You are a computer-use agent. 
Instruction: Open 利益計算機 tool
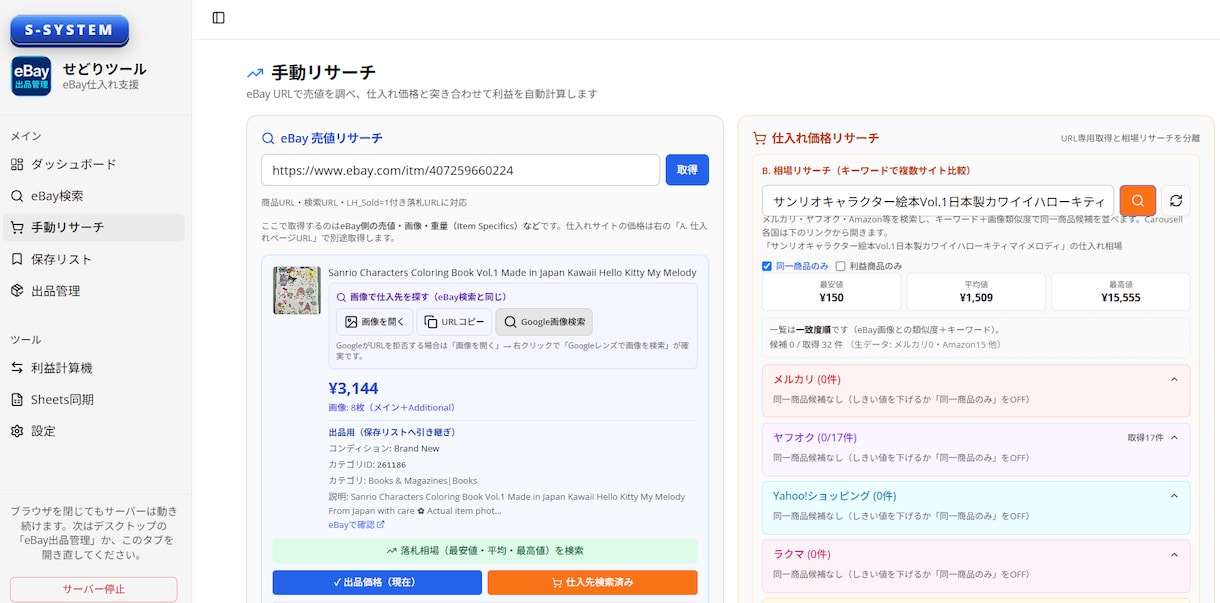[x=93, y=368]
